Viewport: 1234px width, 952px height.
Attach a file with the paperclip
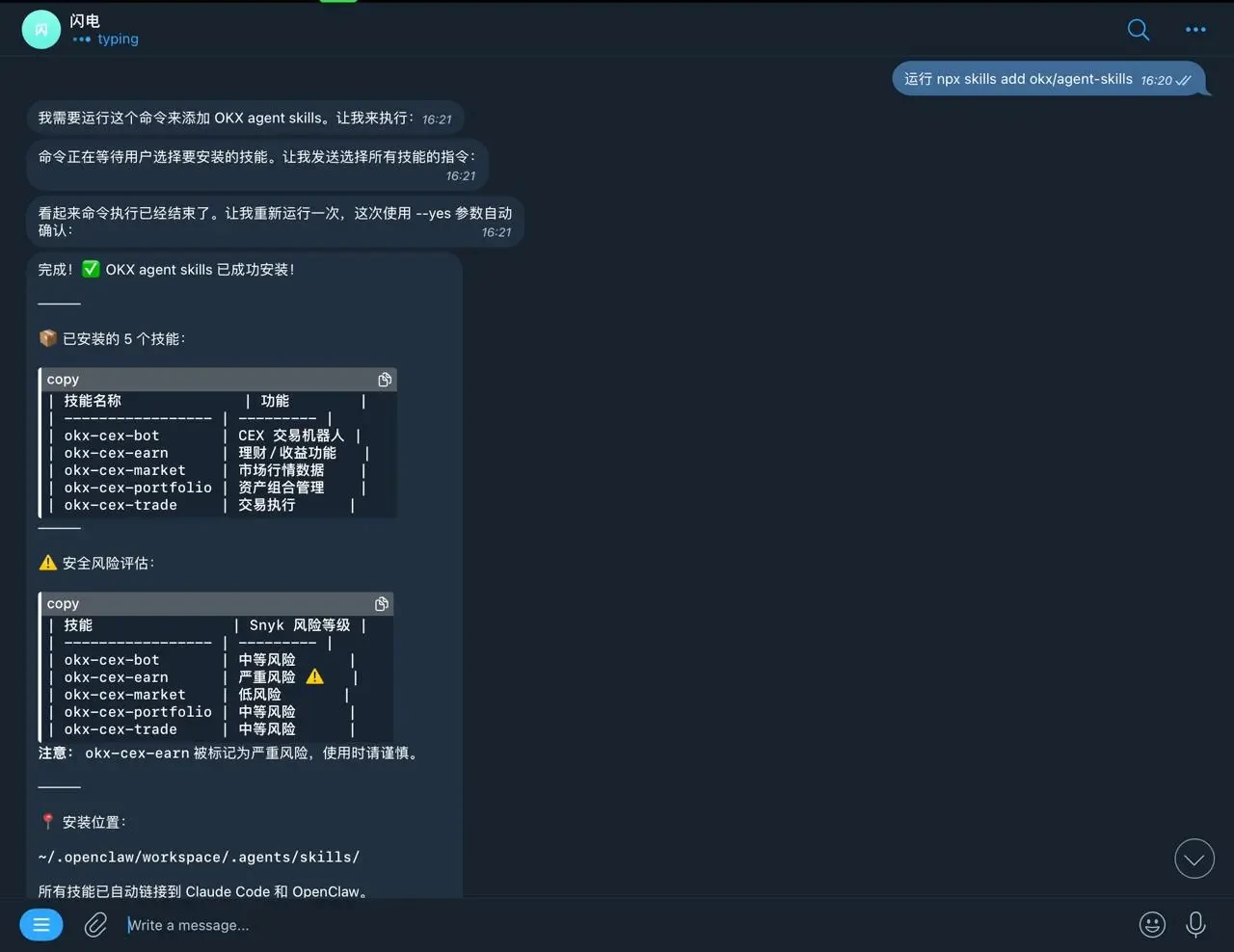95,925
